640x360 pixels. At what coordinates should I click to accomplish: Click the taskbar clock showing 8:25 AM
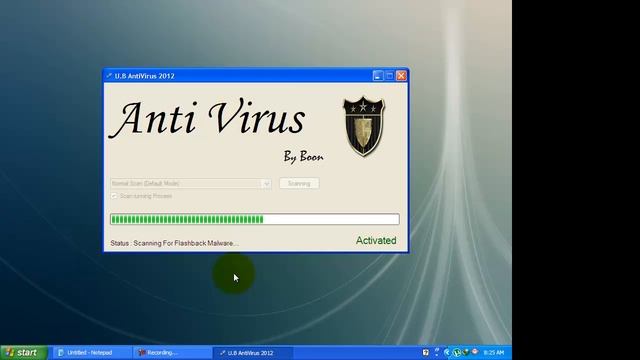(x=493, y=352)
